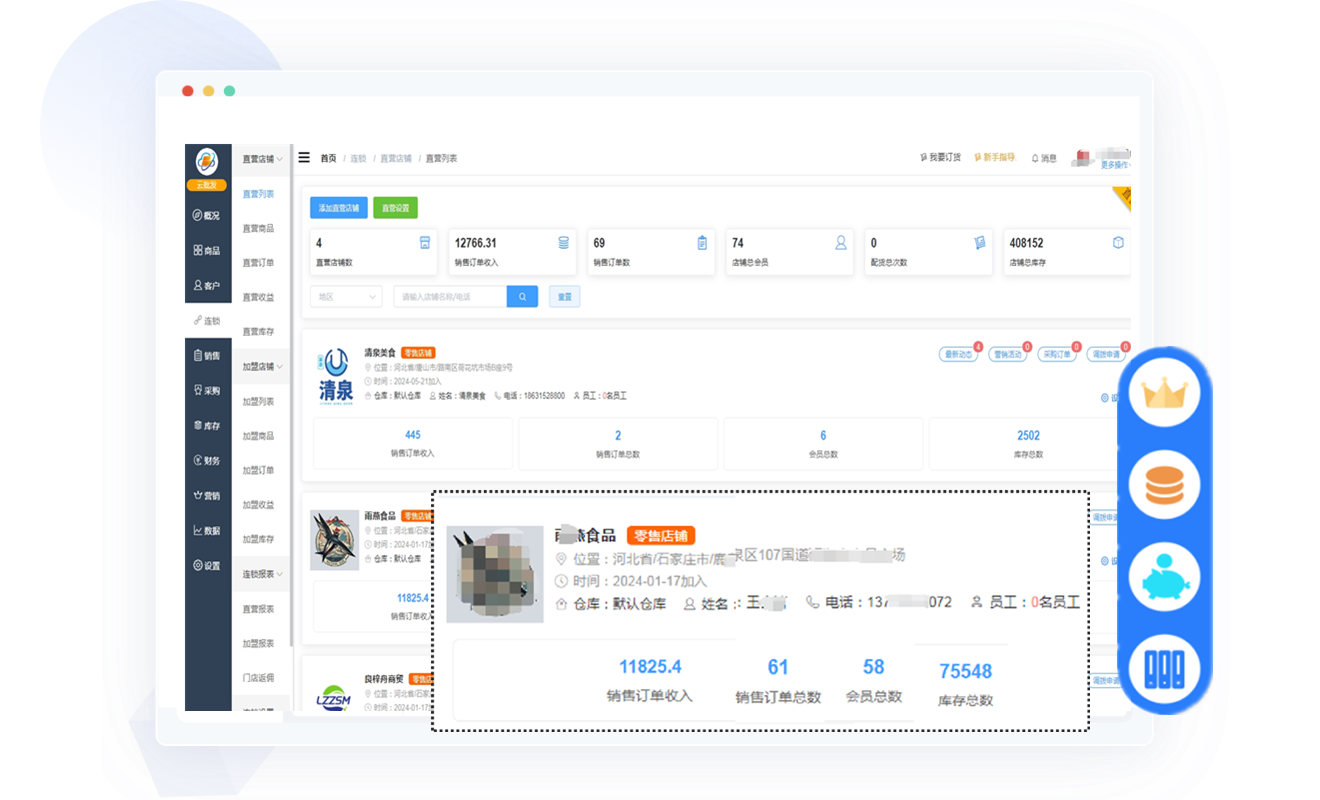This screenshot has width=1320, height=800.
Task: Open 数据 chart section in sidebar
Action: tap(207, 531)
